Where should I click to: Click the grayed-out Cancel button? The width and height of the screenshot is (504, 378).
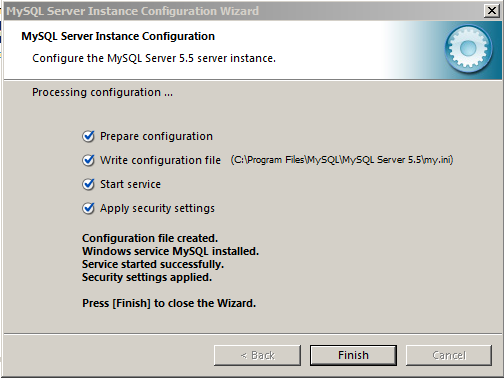click(449, 355)
